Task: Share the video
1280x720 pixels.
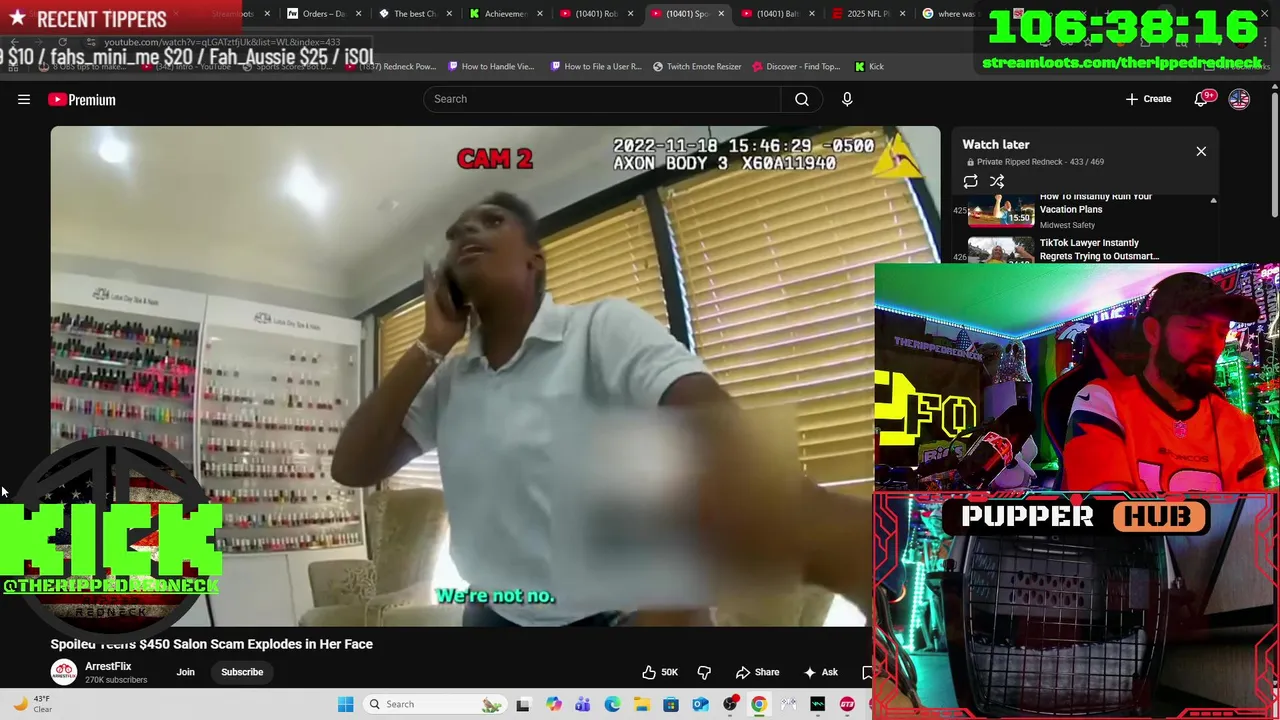Action: [x=757, y=672]
